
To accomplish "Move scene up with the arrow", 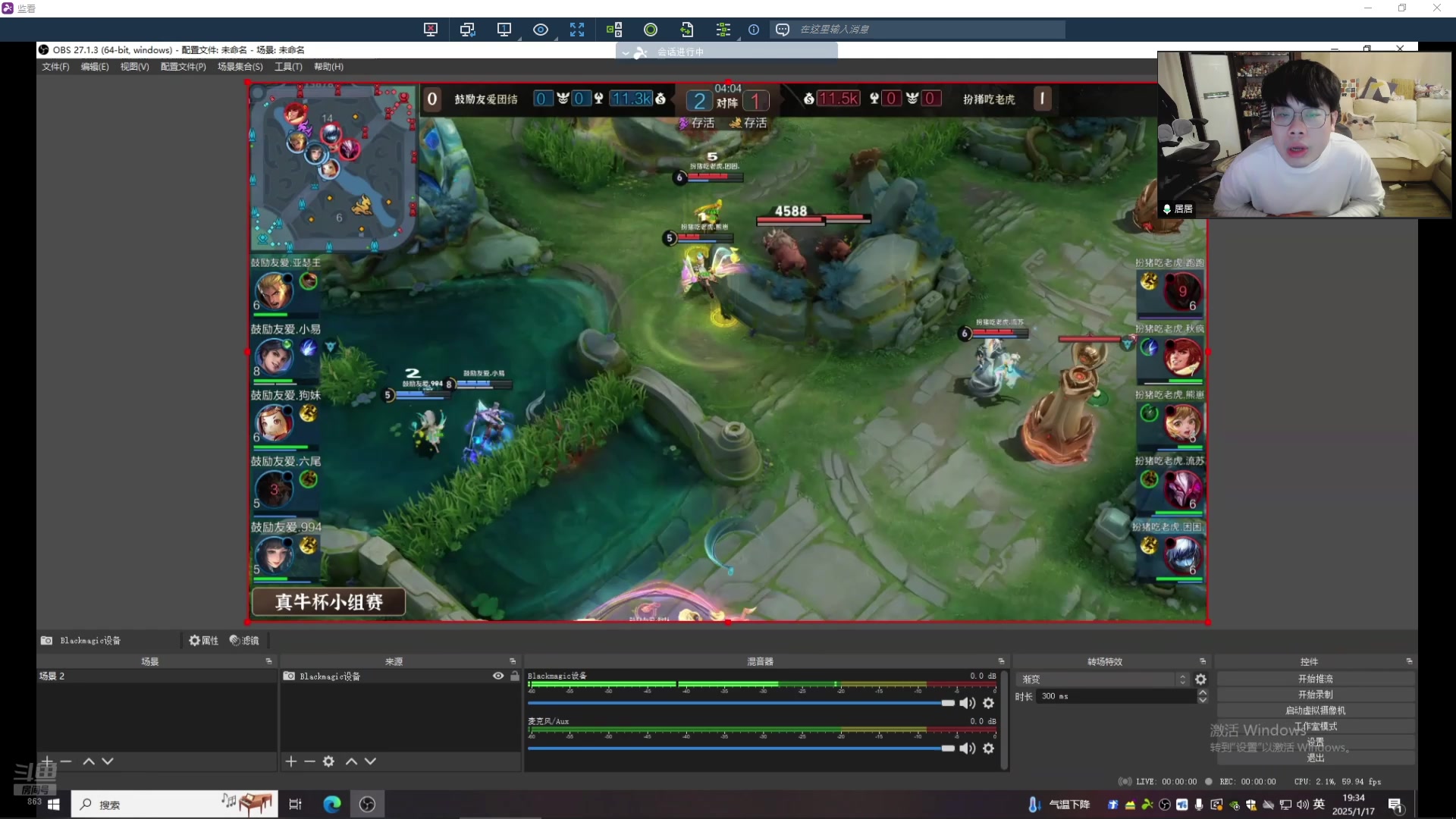I will pos(89,761).
